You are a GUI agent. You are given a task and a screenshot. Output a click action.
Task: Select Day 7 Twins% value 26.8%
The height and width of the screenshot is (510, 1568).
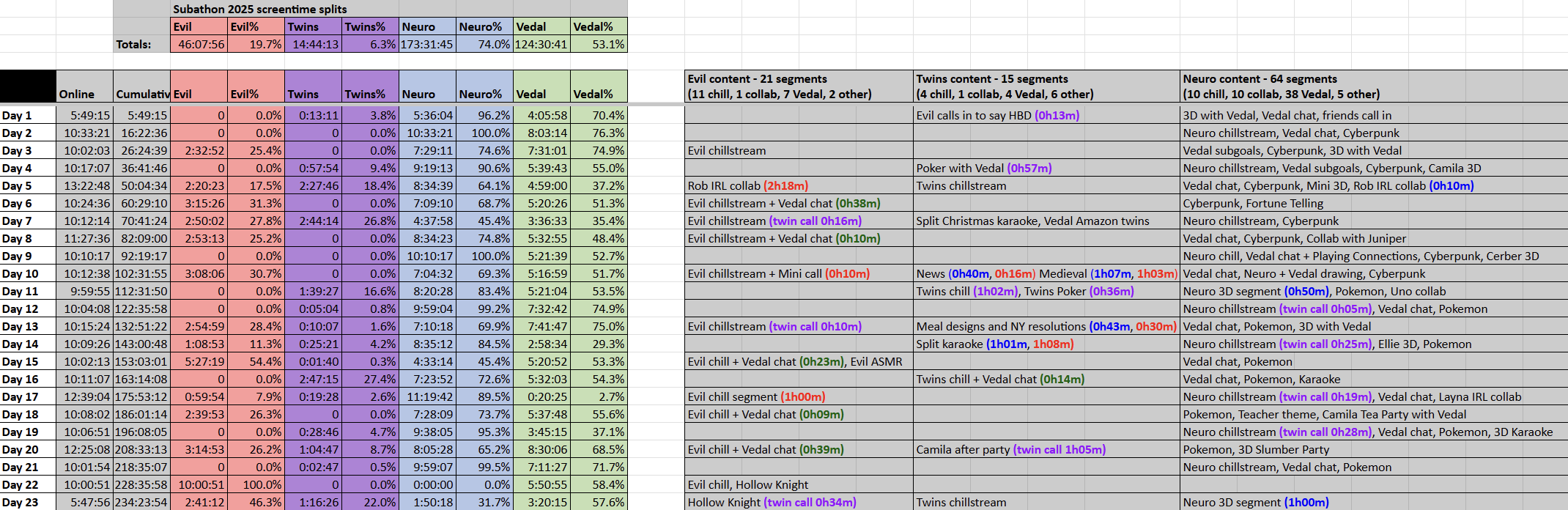tap(370, 221)
